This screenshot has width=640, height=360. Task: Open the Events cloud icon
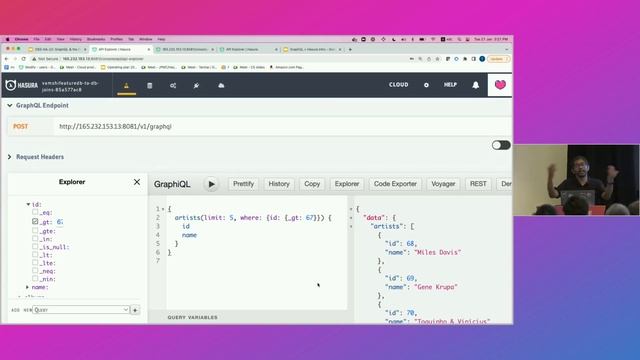coord(221,85)
